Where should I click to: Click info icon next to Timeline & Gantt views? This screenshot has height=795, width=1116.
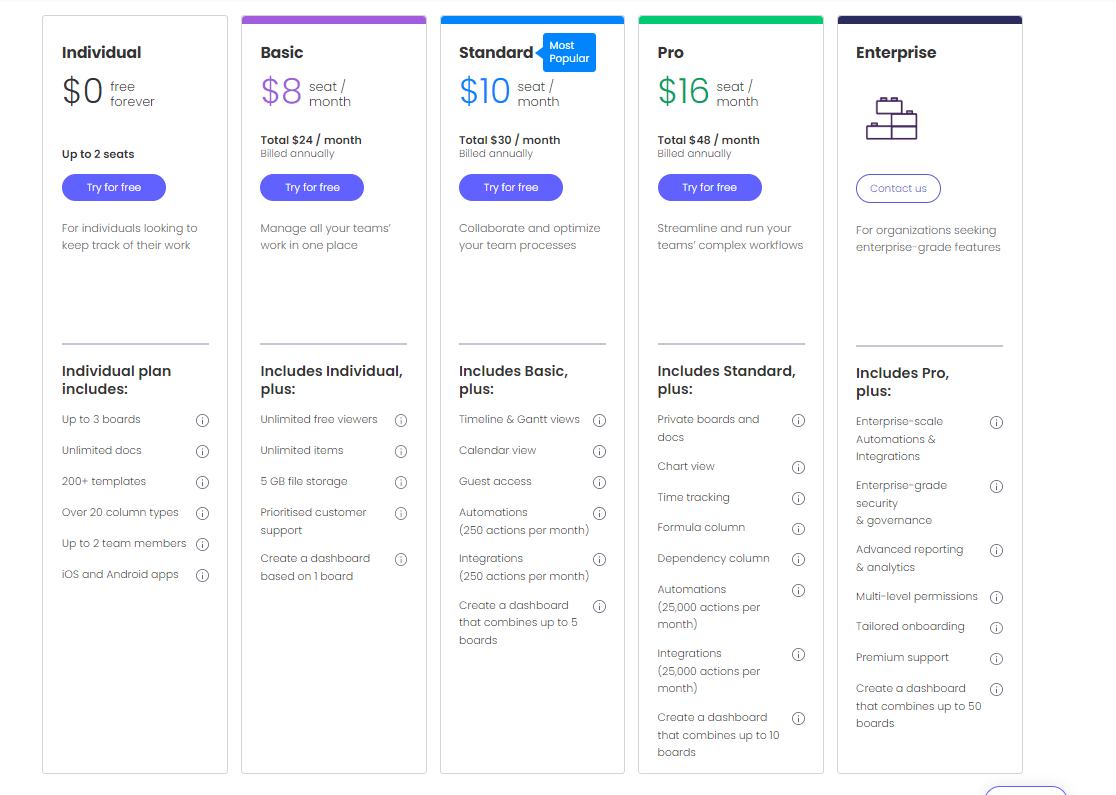599,421
